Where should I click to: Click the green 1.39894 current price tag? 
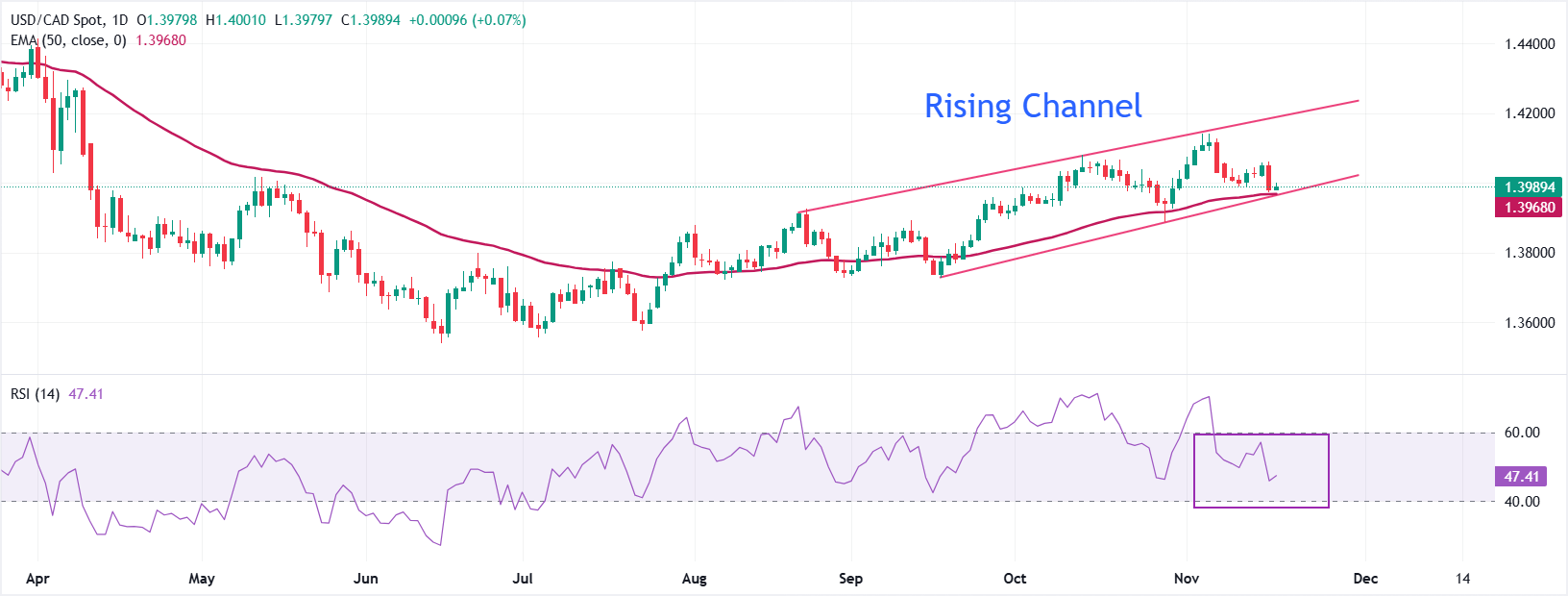click(x=1530, y=187)
